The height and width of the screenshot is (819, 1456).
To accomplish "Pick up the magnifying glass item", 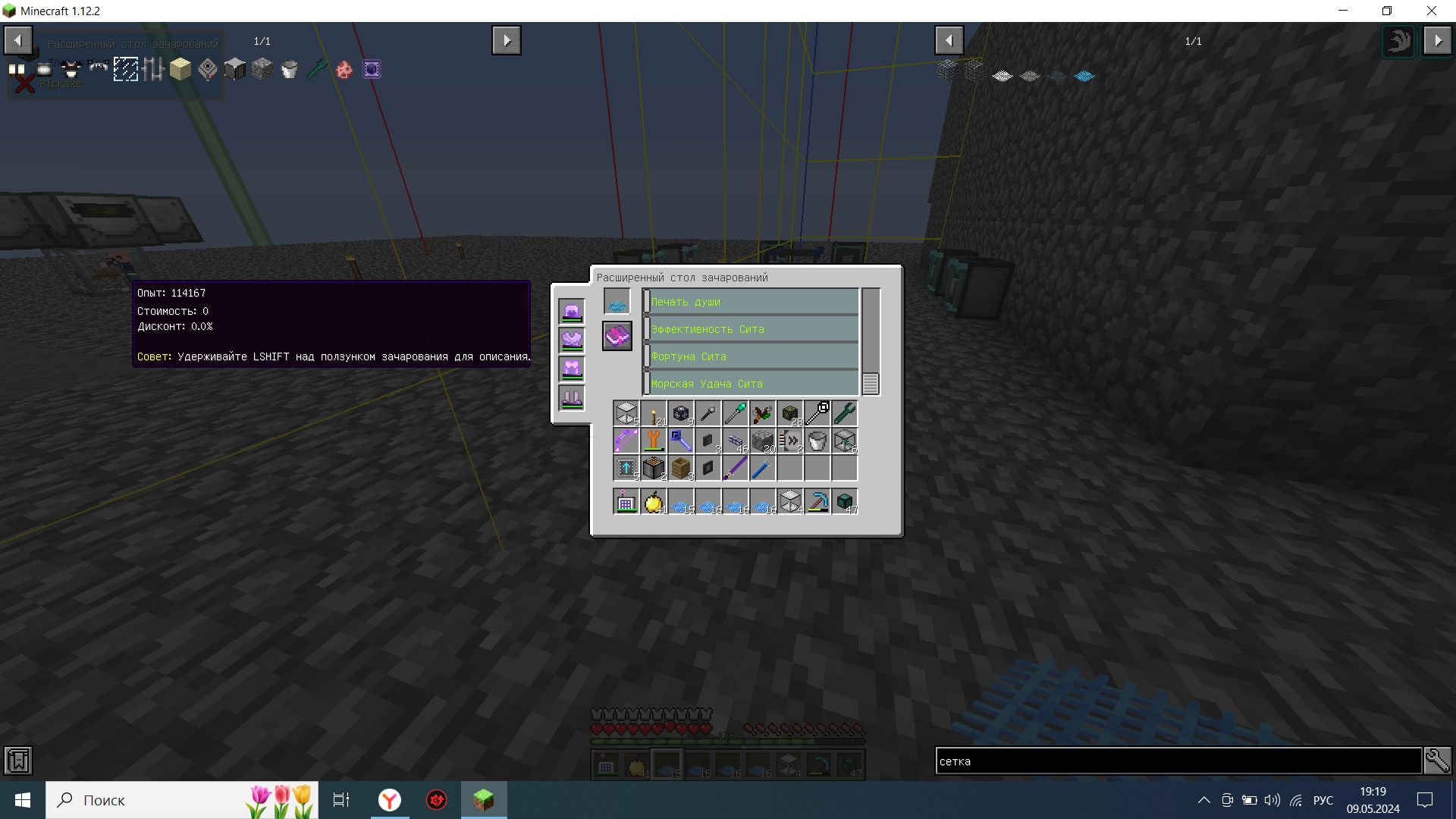I will coord(708,414).
